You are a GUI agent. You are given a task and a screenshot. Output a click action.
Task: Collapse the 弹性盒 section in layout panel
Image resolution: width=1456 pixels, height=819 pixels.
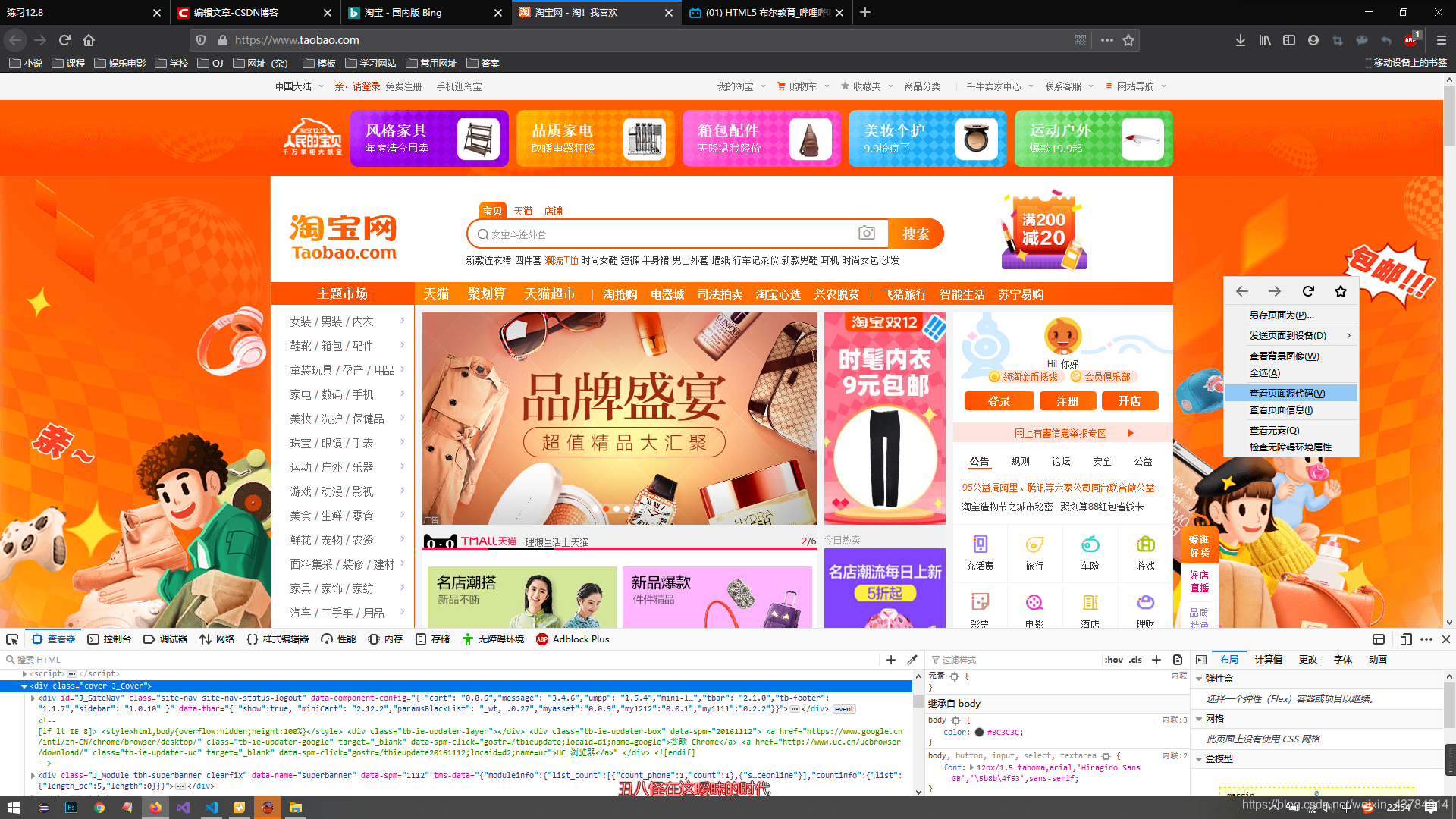tap(1199, 679)
